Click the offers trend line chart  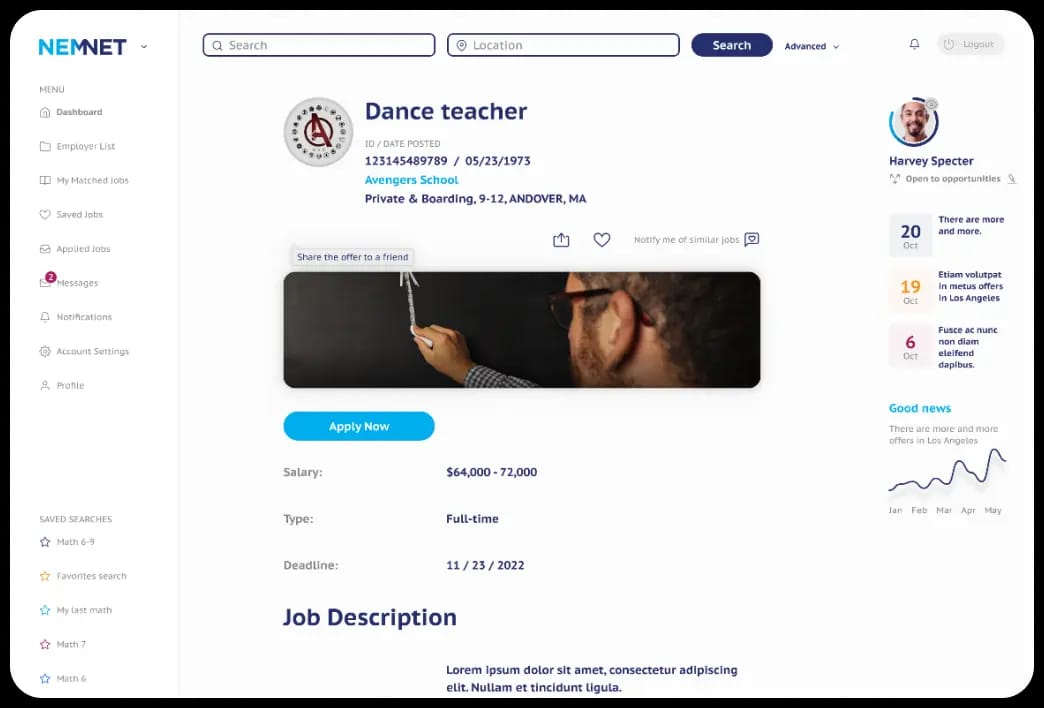[x=947, y=471]
